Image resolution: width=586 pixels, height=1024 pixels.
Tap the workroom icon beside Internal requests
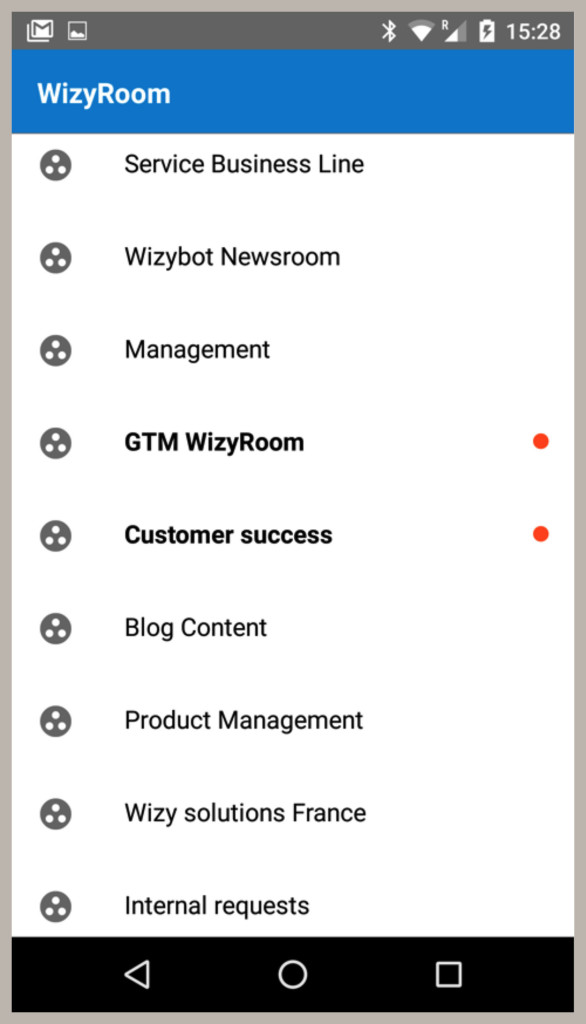[56, 906]
